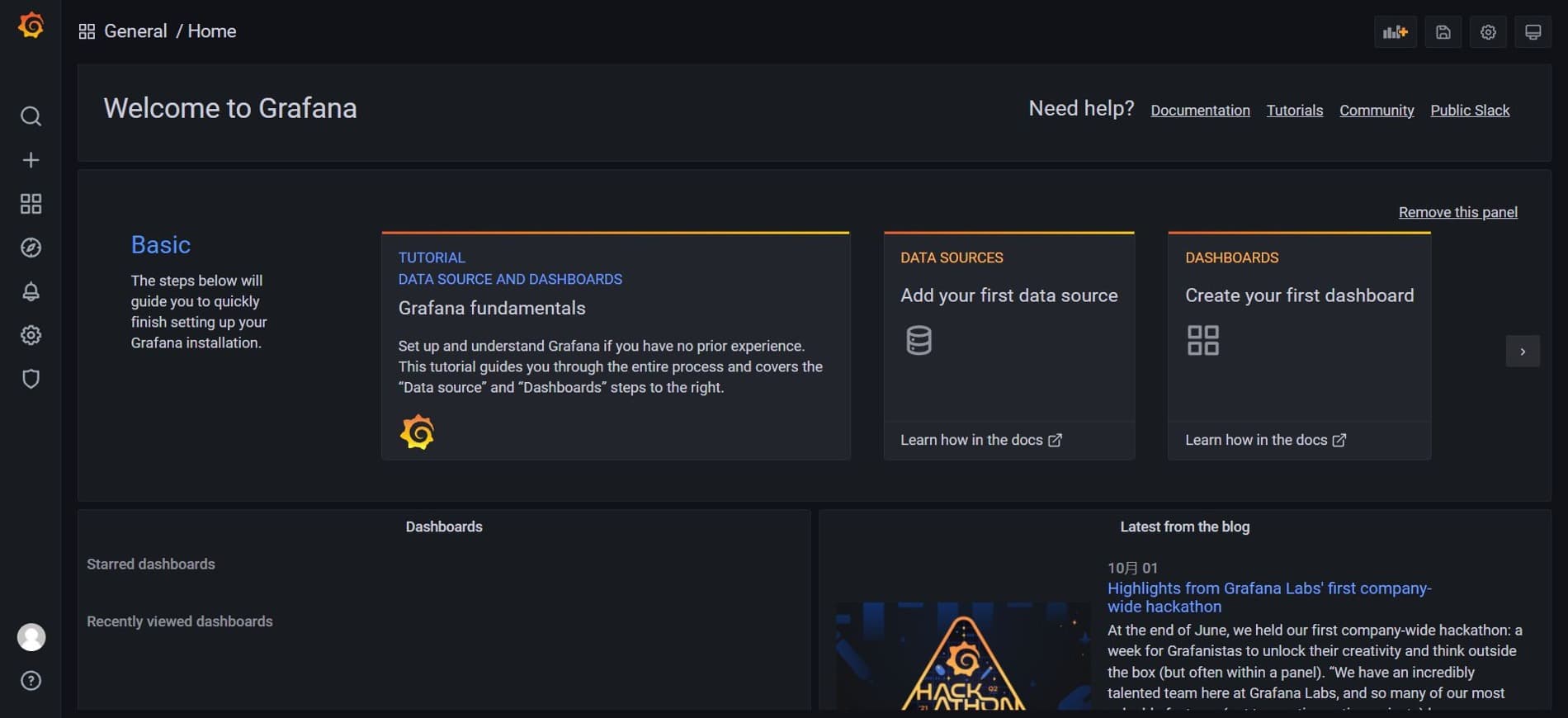Open the Dashboards grid sidebar icon
1568x718 pixels.
[x=31, y=204]
